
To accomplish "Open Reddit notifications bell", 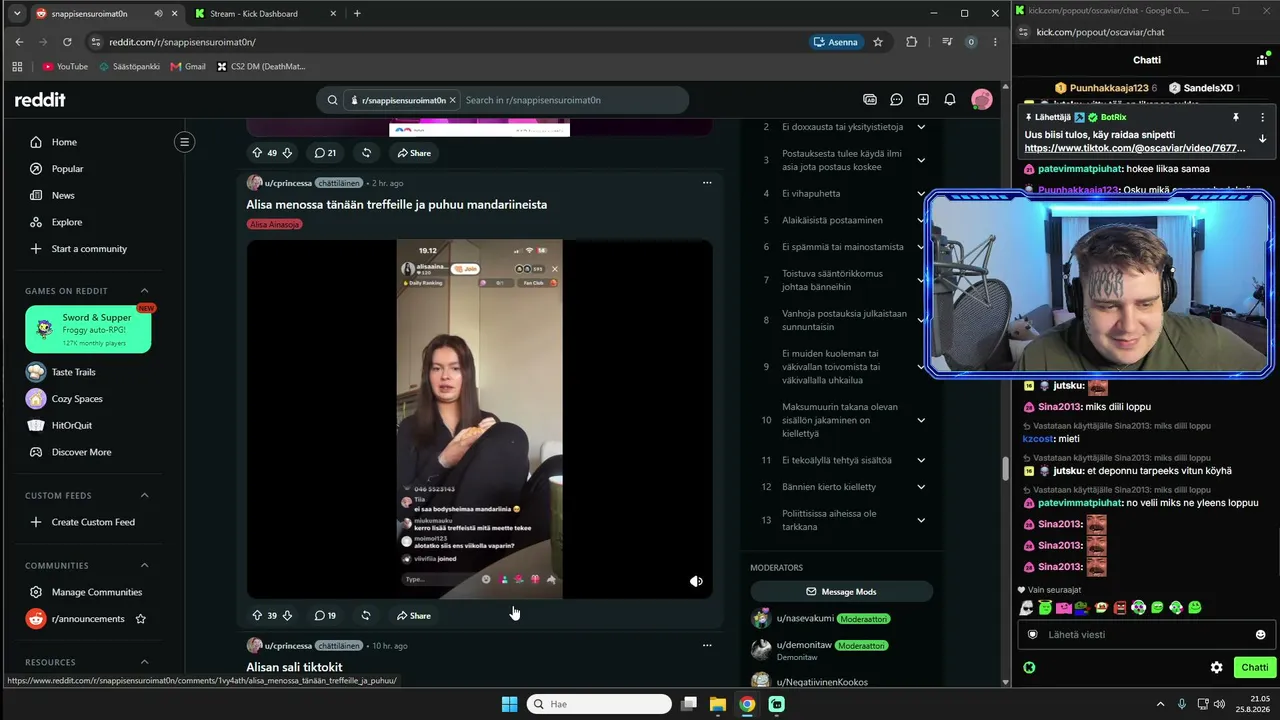I will pyautogui.click(x=950, y=100).
